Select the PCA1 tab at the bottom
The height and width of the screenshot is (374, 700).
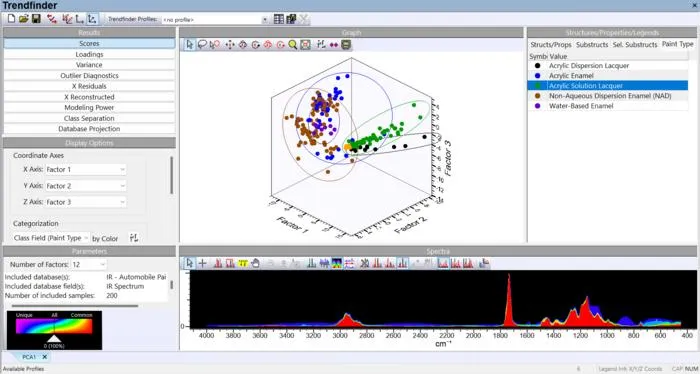[x=34, y=357]
